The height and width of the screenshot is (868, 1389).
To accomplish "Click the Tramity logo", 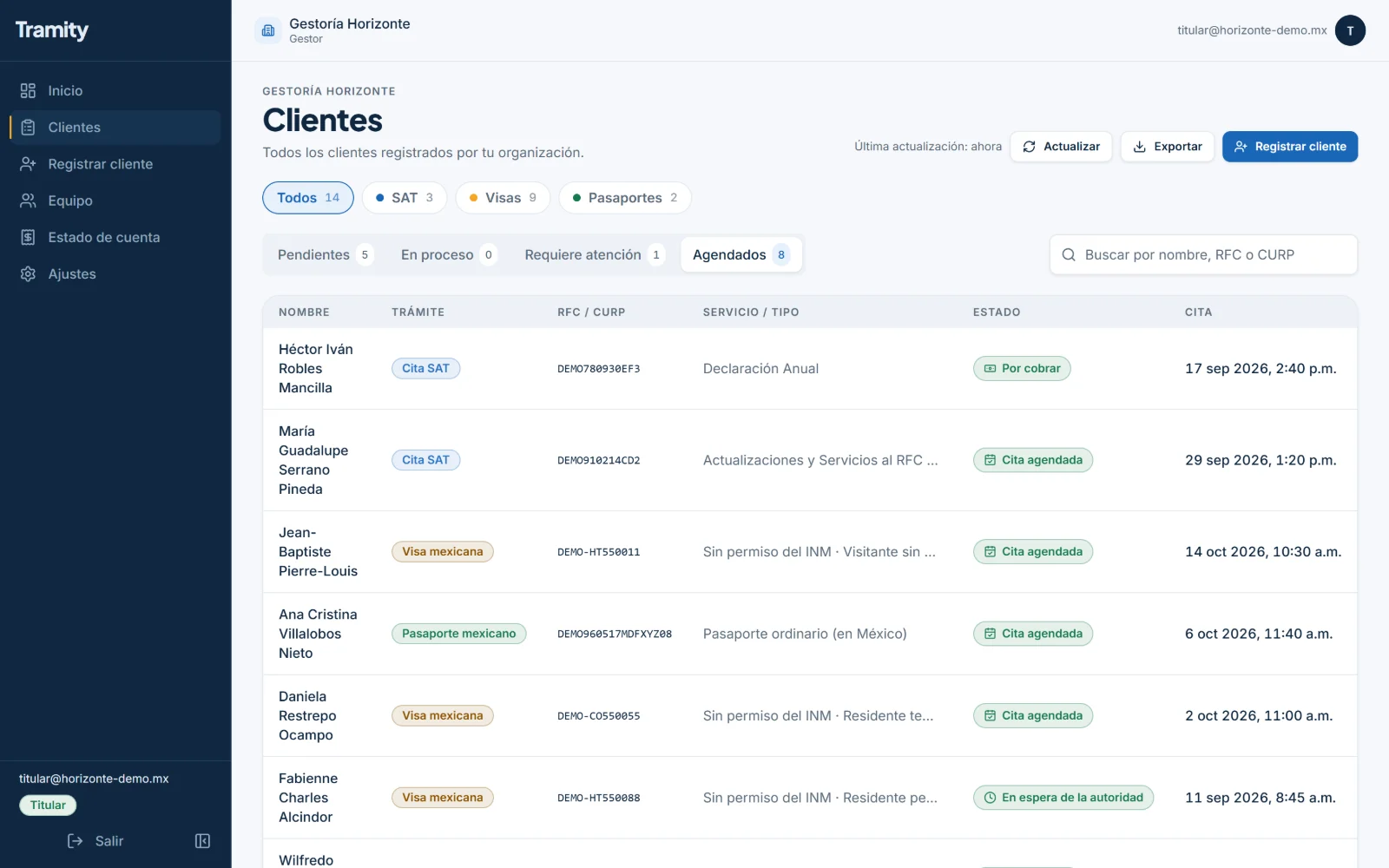I will point(52,30).
